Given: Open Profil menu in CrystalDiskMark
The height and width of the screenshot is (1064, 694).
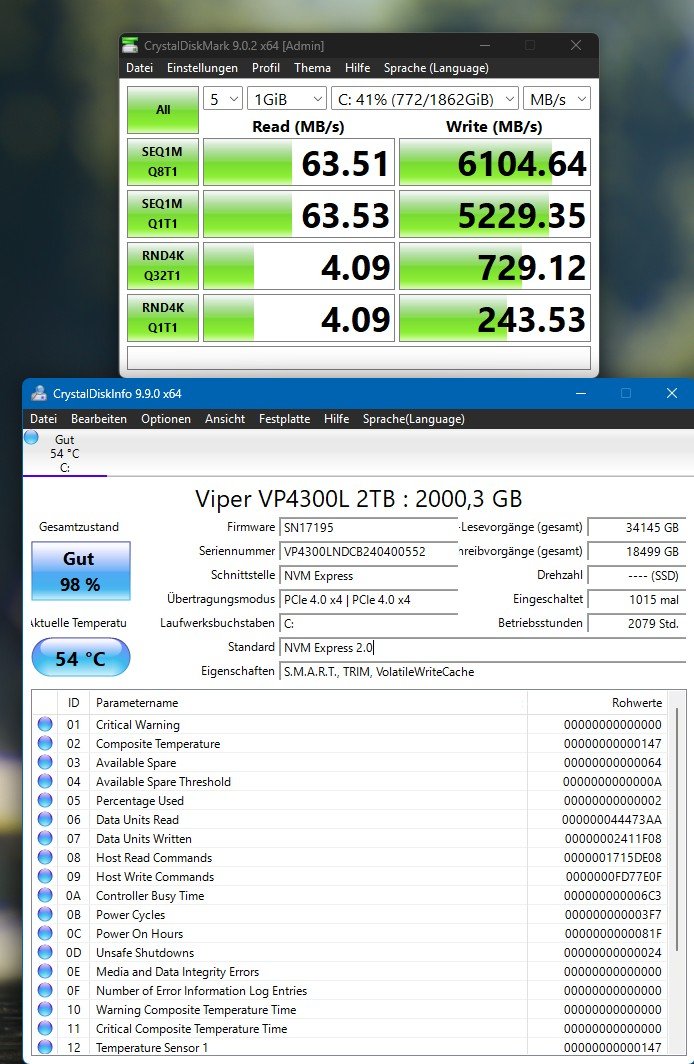Looking at the screenshot, I should (265, 68).
